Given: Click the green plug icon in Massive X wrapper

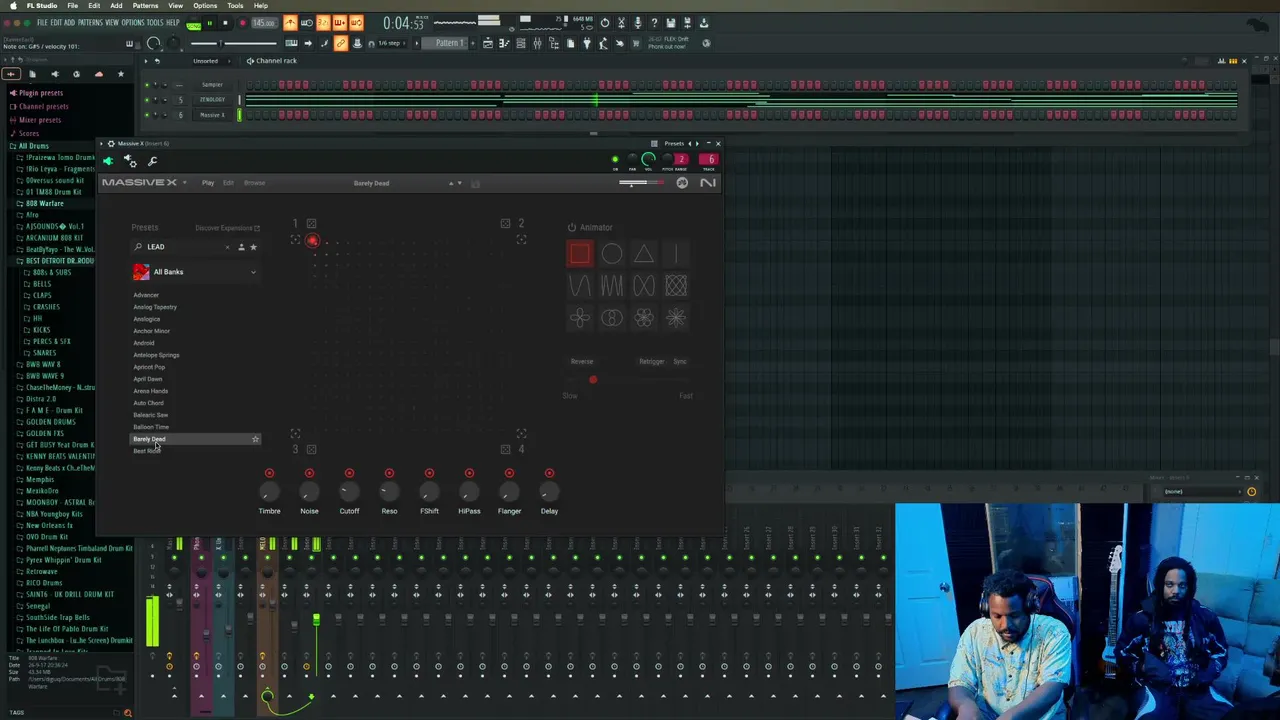Looking at the screenshot, I should [x=109, y=161].
